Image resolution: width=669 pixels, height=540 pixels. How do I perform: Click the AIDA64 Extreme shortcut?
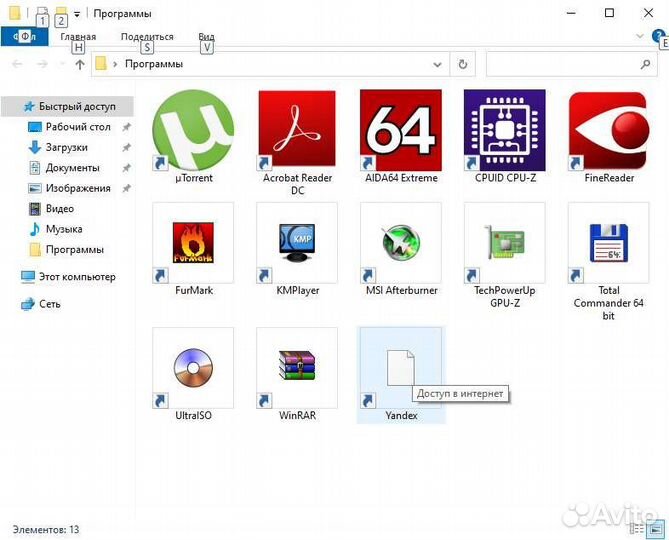(x=400, y=131)
